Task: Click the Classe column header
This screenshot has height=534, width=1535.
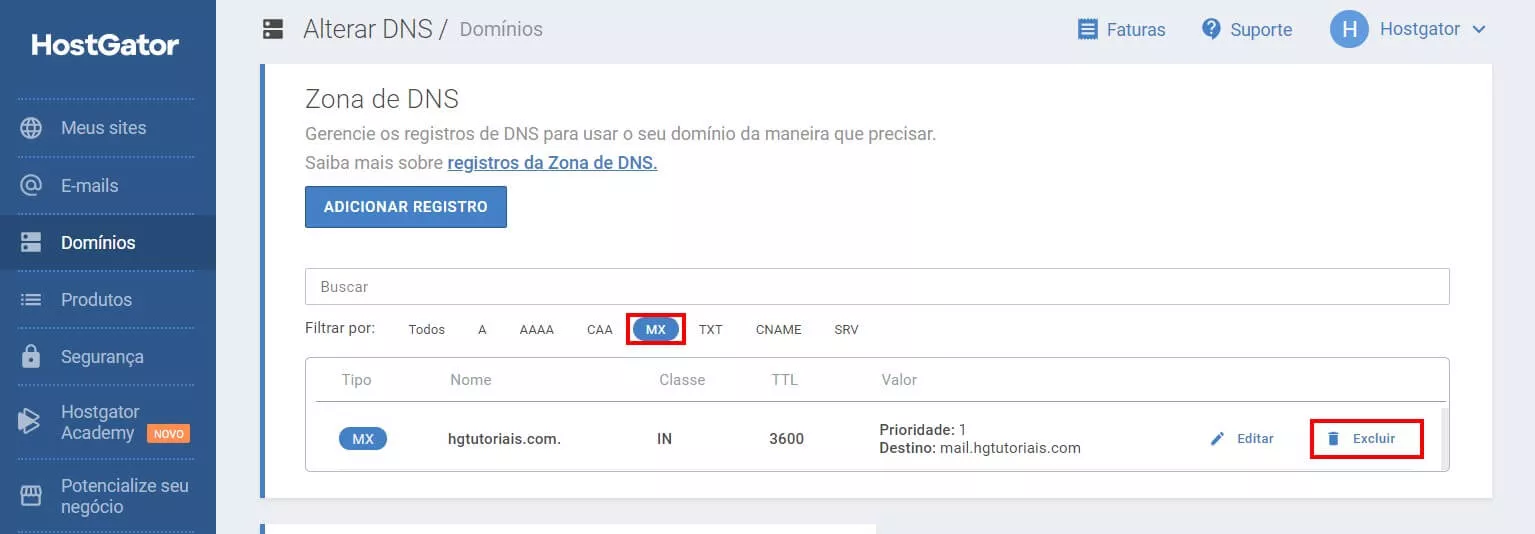Action: [x=682, y=380]
